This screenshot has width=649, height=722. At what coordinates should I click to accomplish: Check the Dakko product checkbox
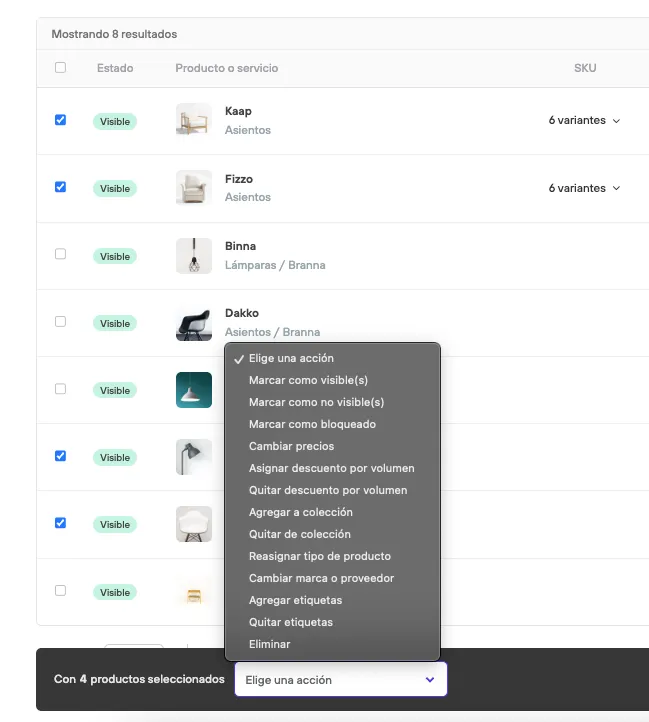tap(60, 321)
